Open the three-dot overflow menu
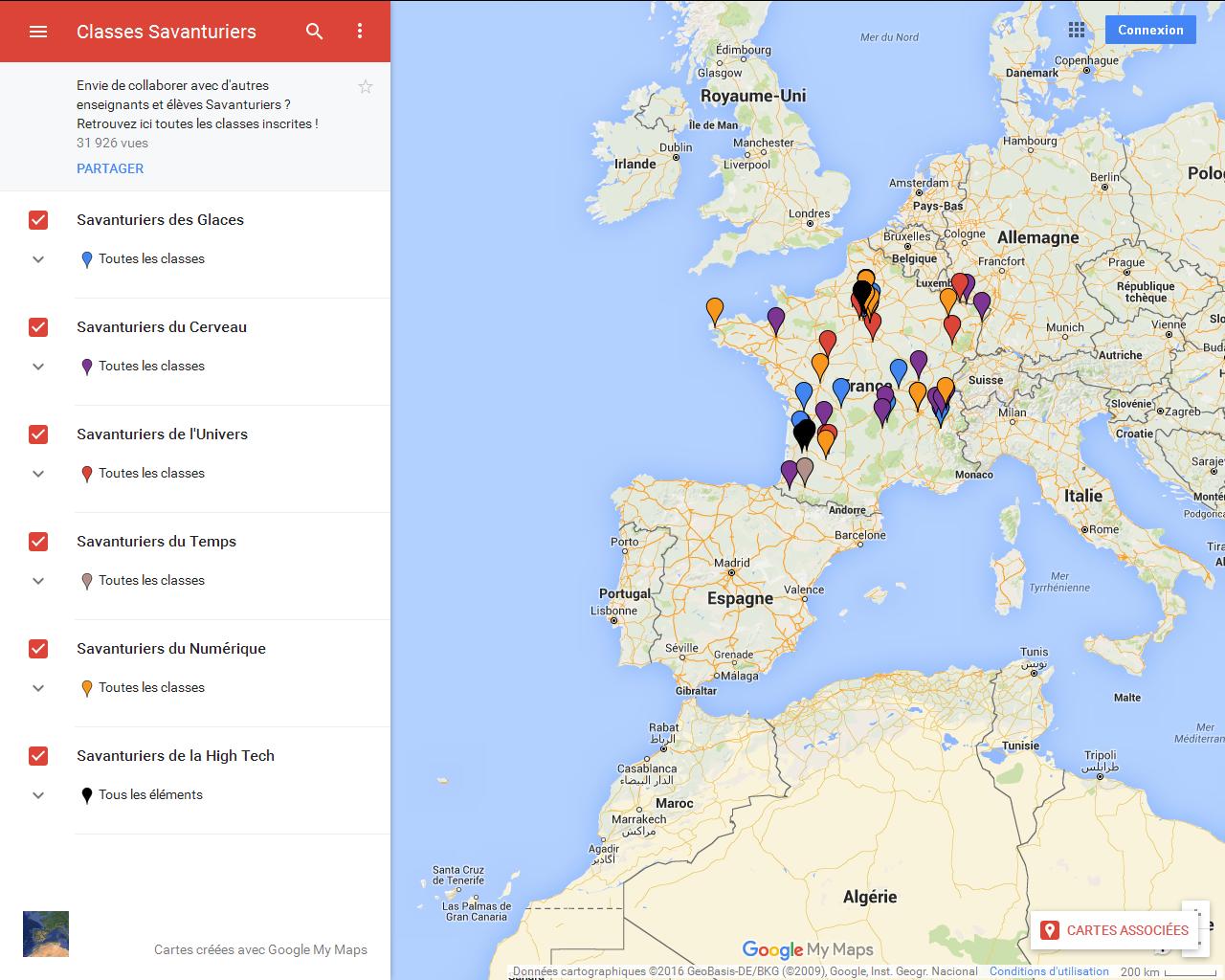1225x980 pixels. (x=360, y=32)
